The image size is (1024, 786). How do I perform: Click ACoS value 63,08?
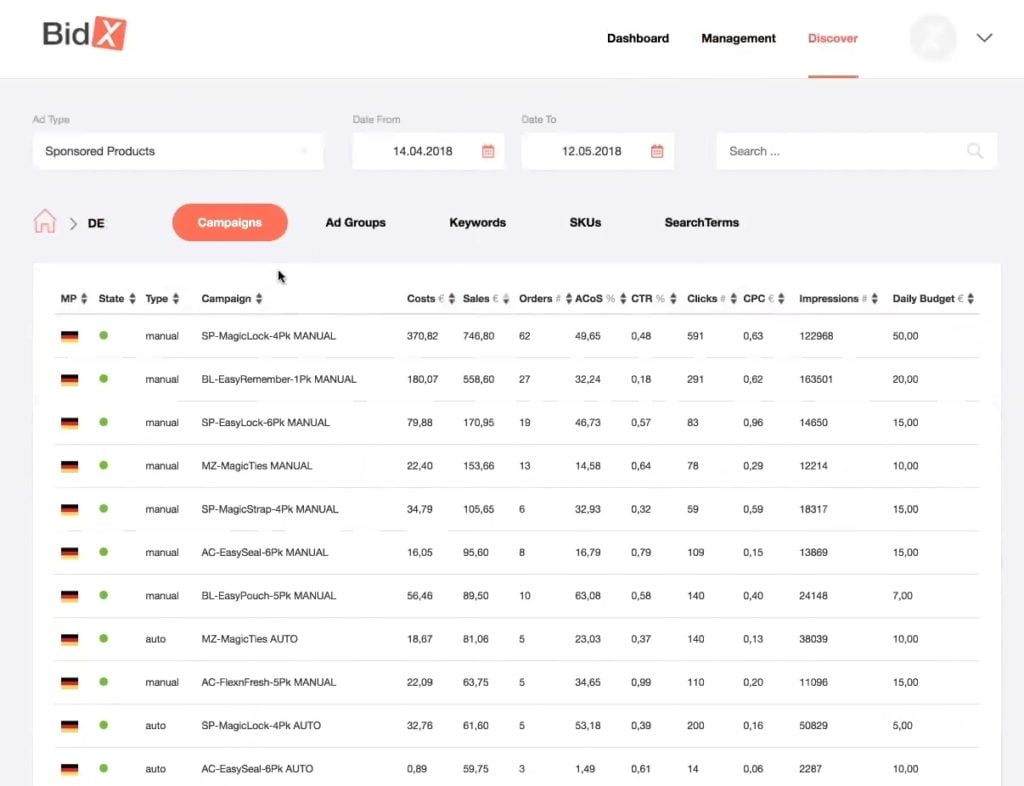pyautogui.click(x=588, y=596)
